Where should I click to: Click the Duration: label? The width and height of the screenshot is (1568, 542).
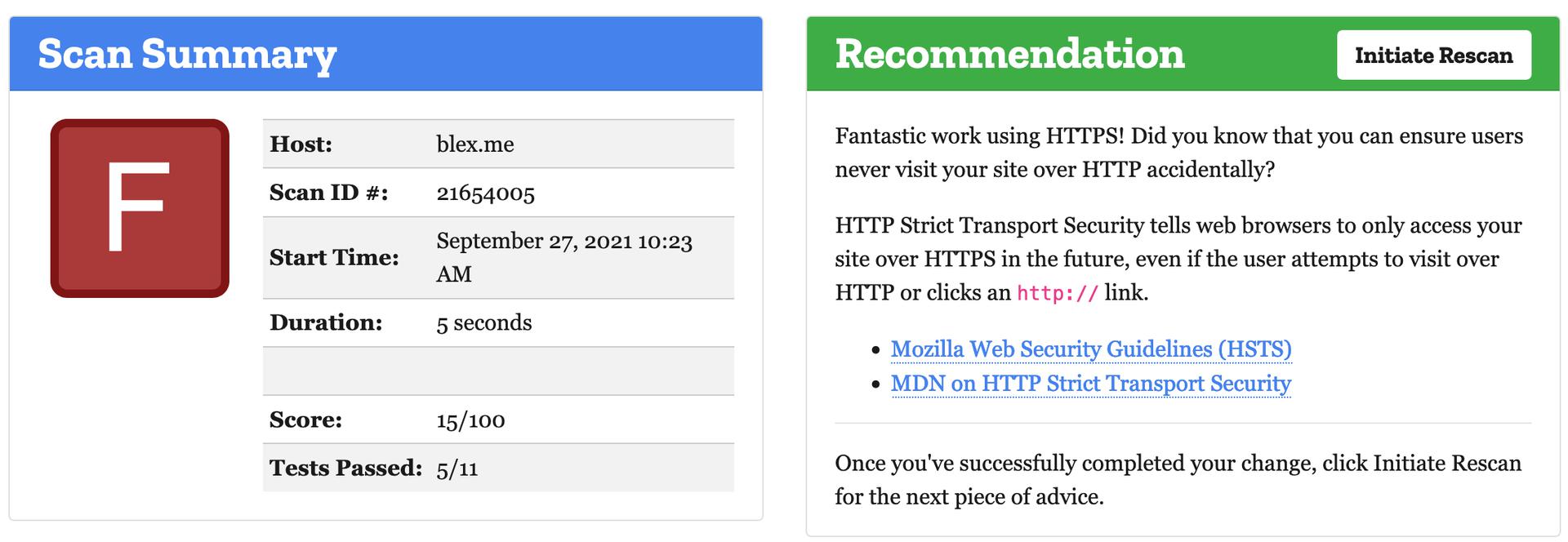326,323
